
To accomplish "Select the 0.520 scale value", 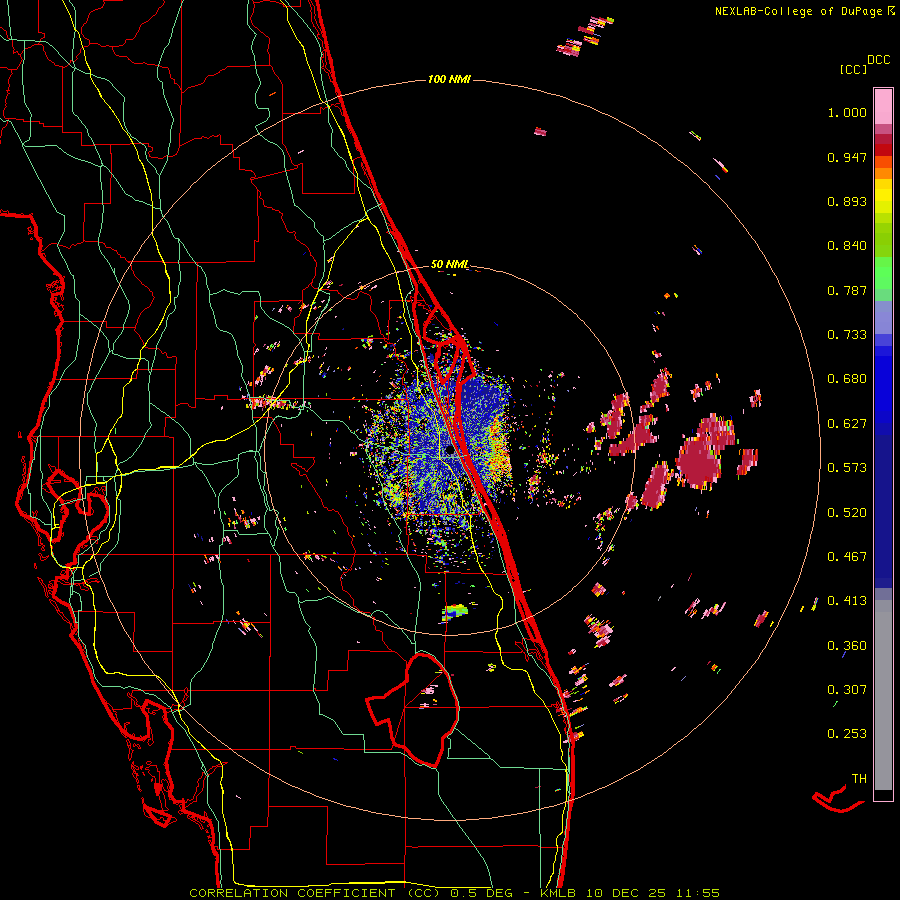I will (x=847, y=513).
